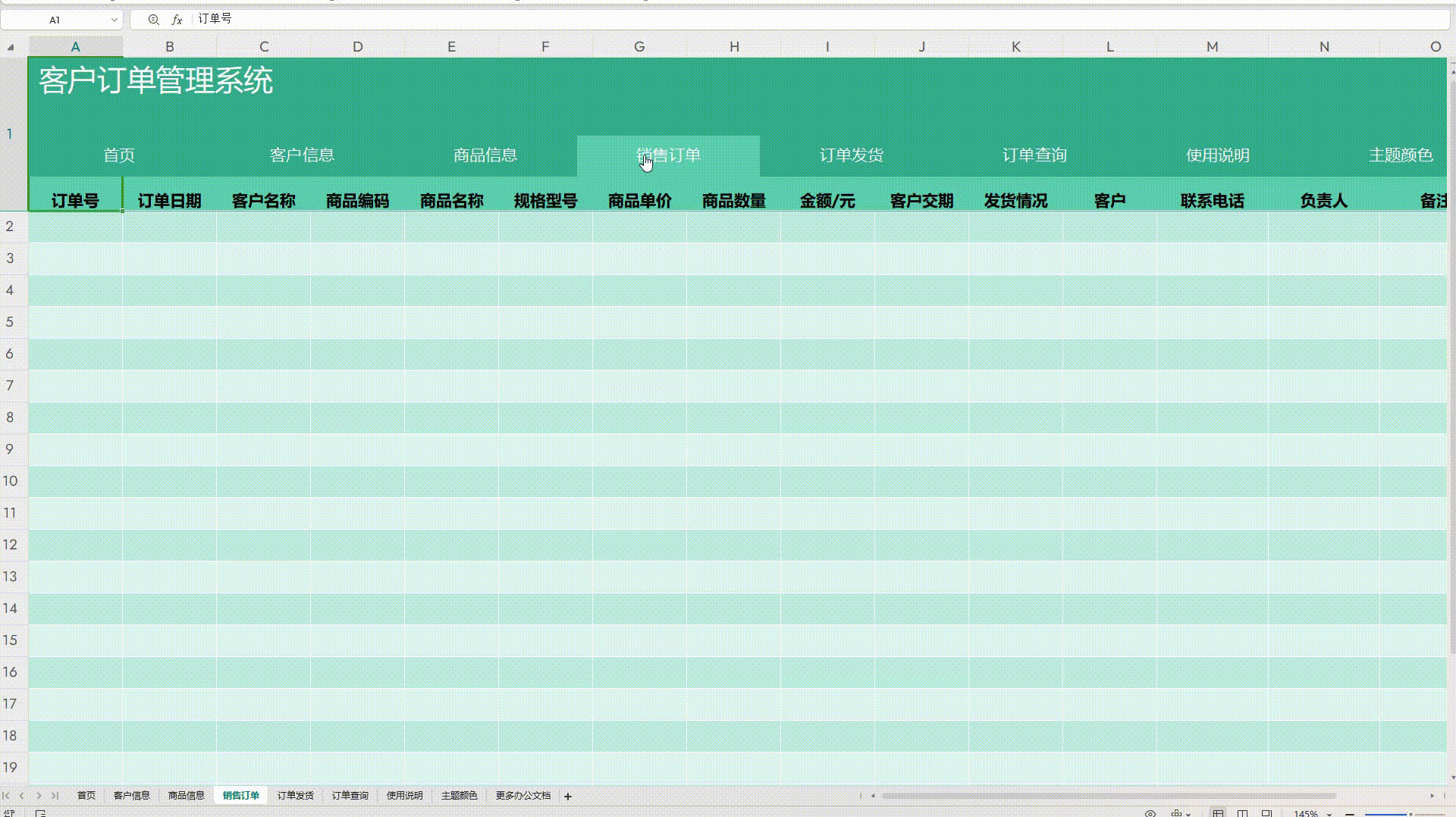The width and height of the screenshot is (1456, 817).
Task: Switch to the 主题颜色 sheet tab
Action: 460,796
